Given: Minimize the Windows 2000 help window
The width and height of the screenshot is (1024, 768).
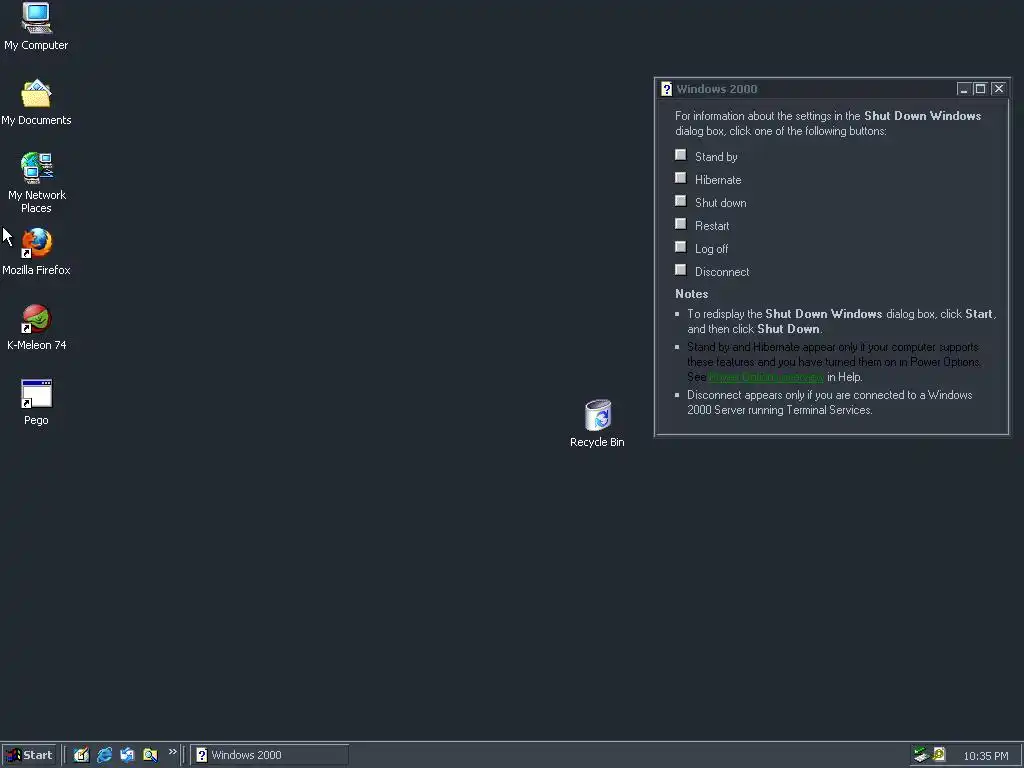Looking at the screenshot, I should (x=964, y=89).
